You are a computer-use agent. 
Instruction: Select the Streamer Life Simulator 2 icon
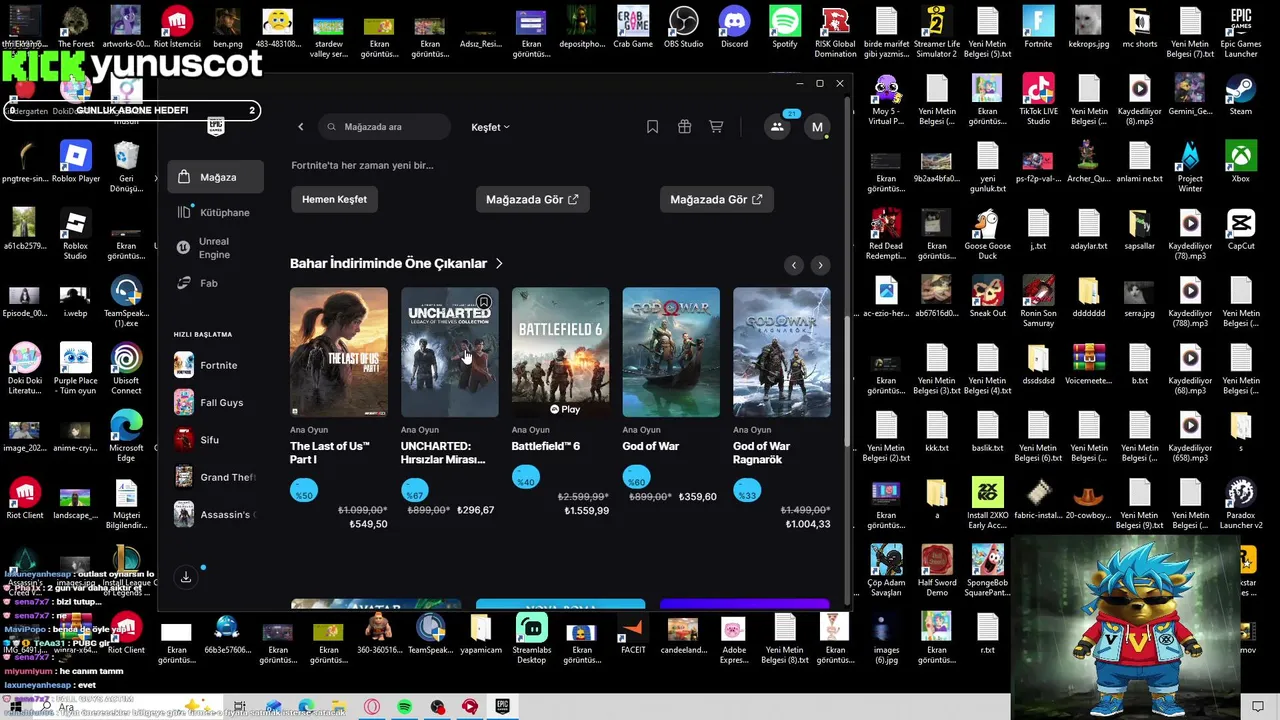click(937, 33)
